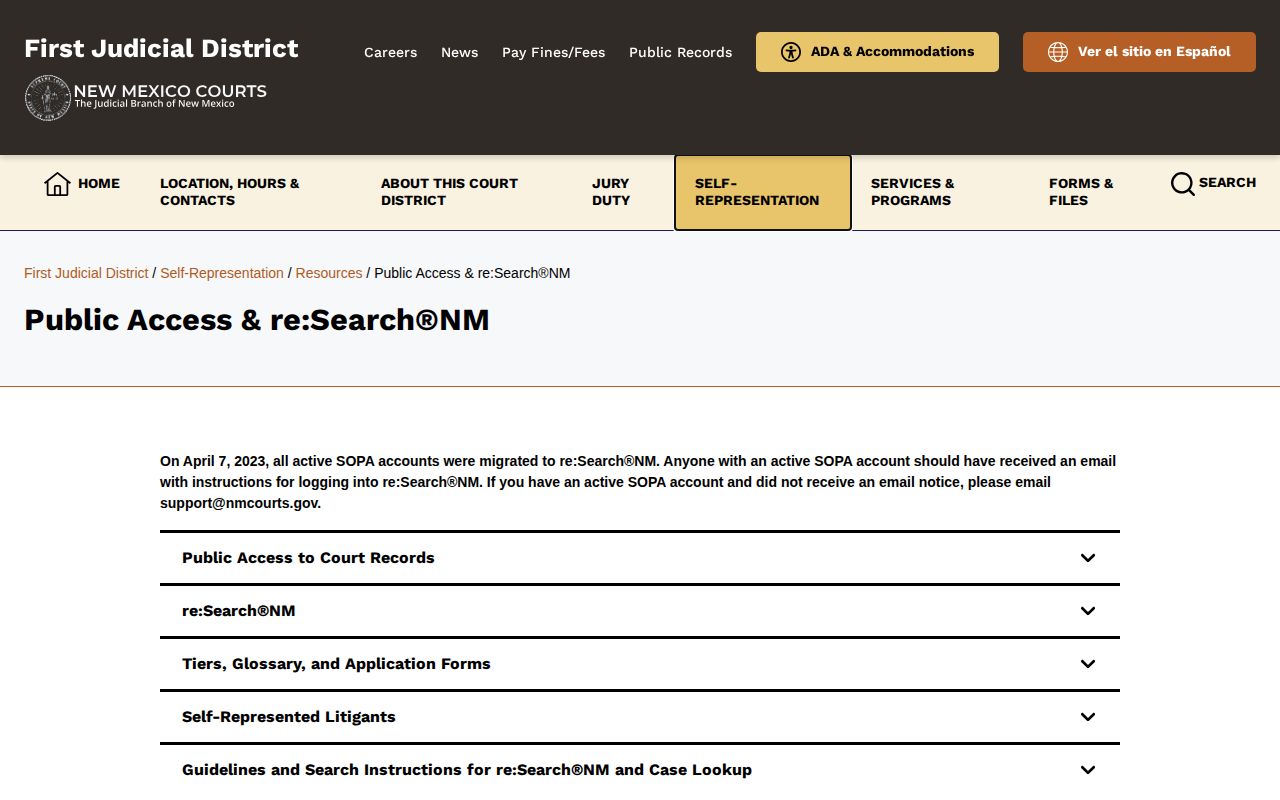
Task: Expand Guidelines and Search Instructions chevron
Action: click(x=1088, y=770)
